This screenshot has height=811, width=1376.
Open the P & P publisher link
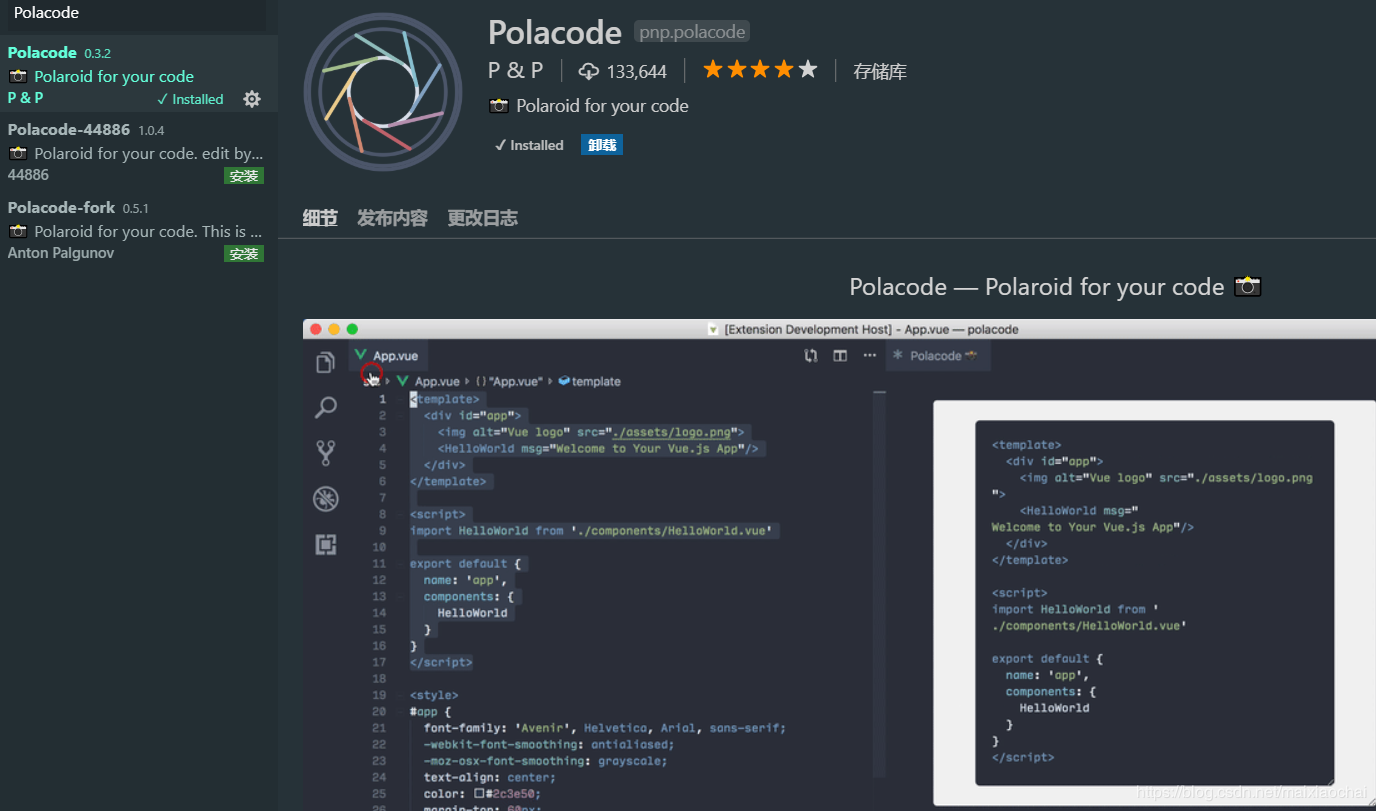click(515, 70)
